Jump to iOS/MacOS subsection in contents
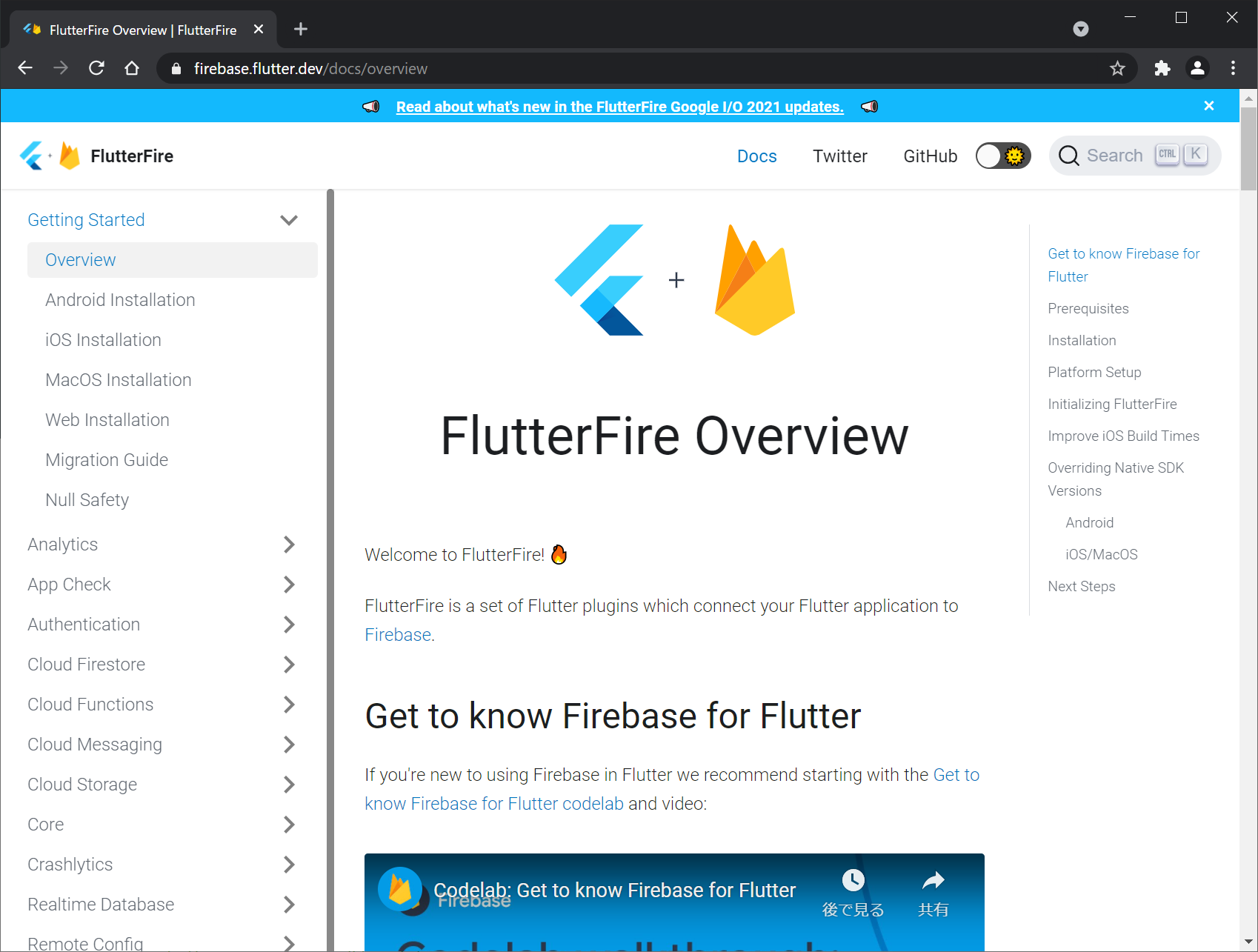 (1101, 554)
